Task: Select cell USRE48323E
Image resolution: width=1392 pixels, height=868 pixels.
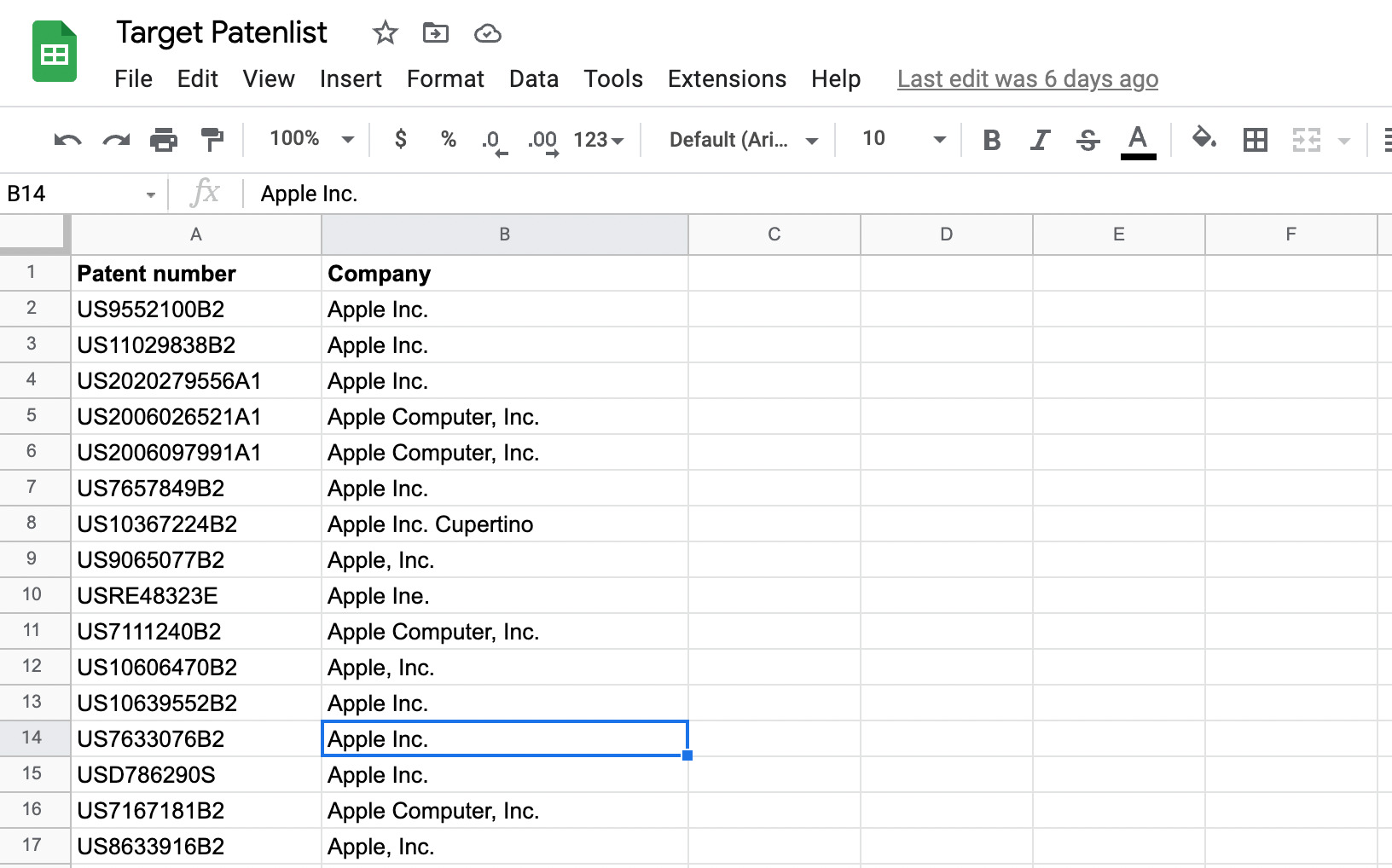Action: click(196, 596)
